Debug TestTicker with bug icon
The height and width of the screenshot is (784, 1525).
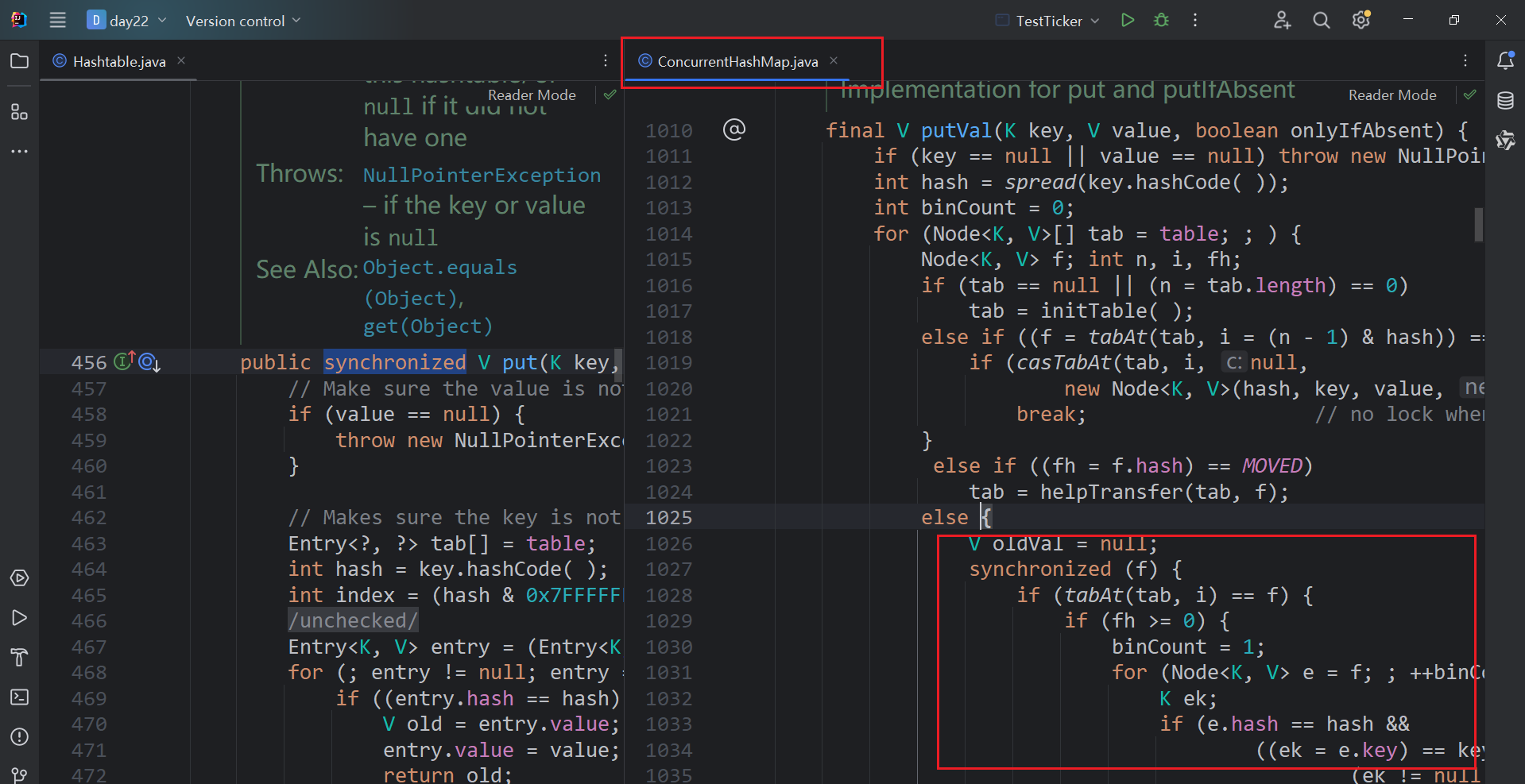coord(1161,20)
